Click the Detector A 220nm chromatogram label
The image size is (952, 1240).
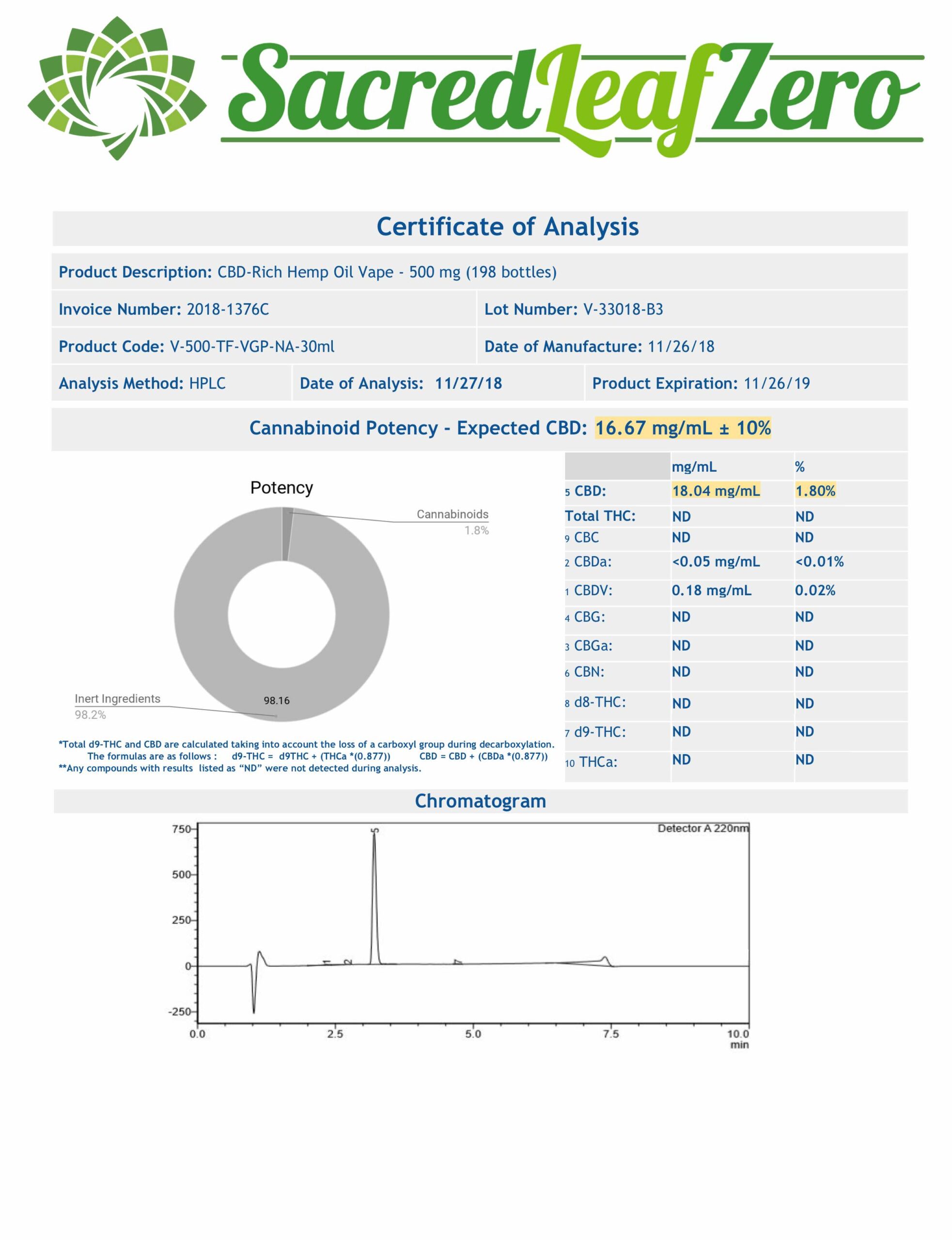[702, 829]
